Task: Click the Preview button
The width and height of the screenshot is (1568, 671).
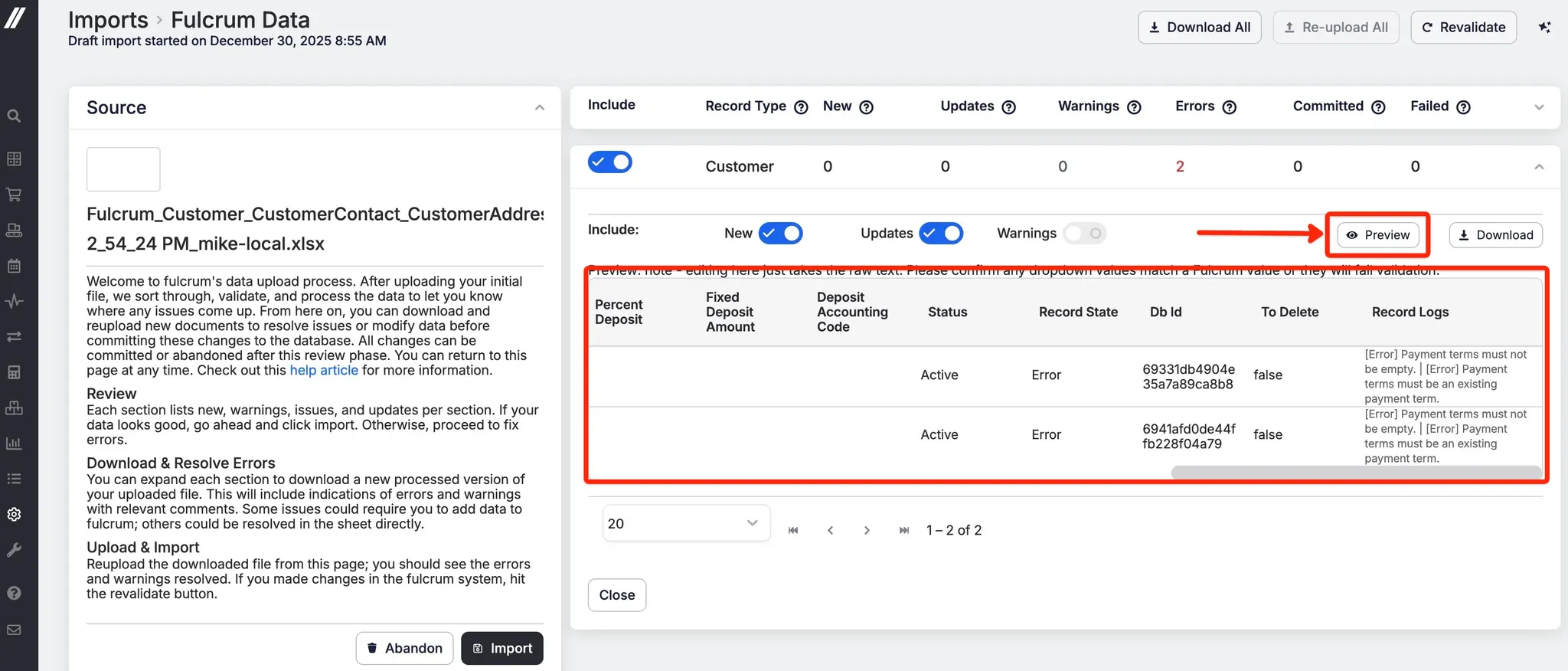Action: (x=1378, y=235)
